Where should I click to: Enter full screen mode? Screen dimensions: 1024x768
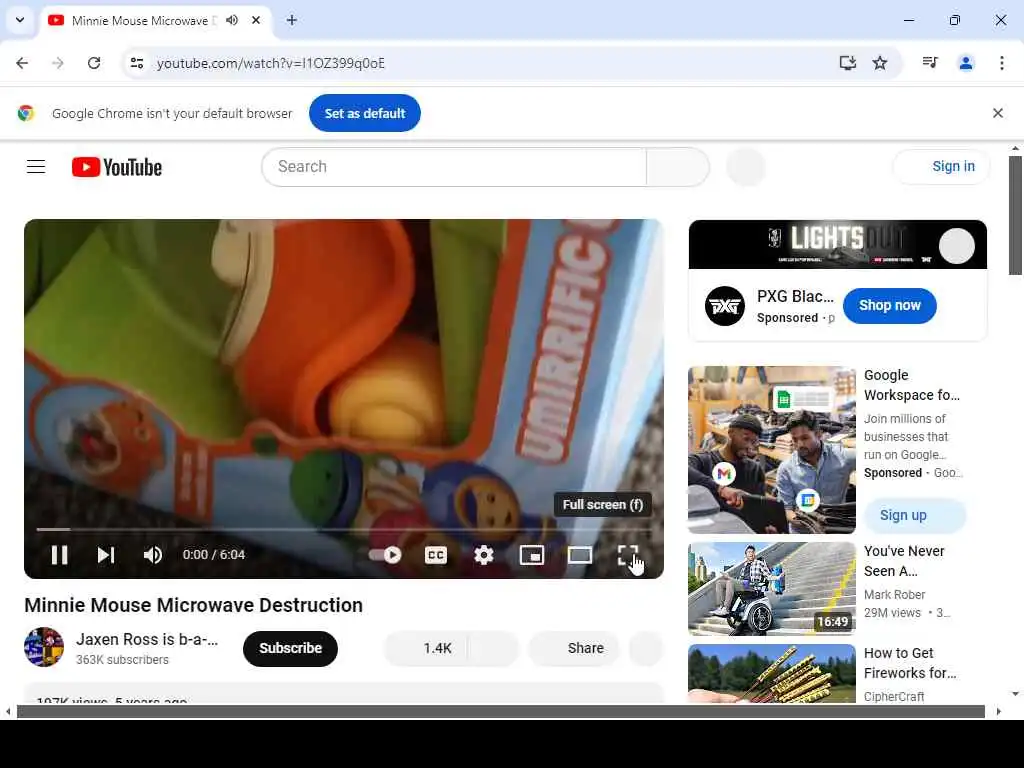(628, 554)
